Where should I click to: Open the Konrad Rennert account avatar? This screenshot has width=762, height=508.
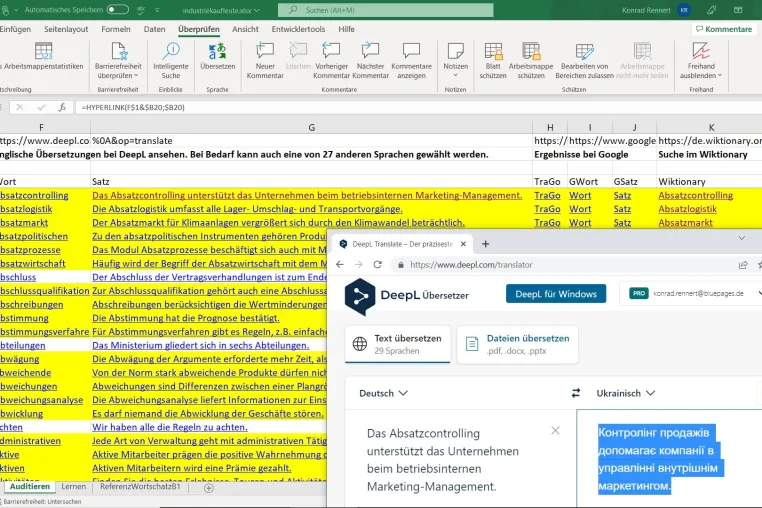[684, 10]
